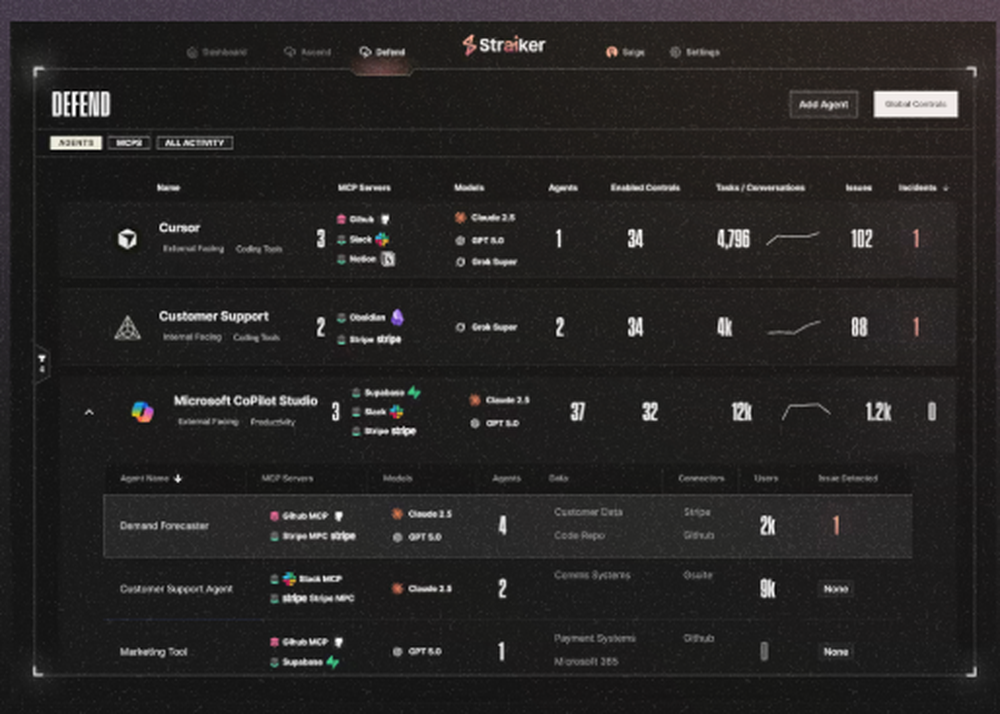
Task: Click GPT 5.0 icon in CoPilot Studio row
Action: [x=474, y=423]
